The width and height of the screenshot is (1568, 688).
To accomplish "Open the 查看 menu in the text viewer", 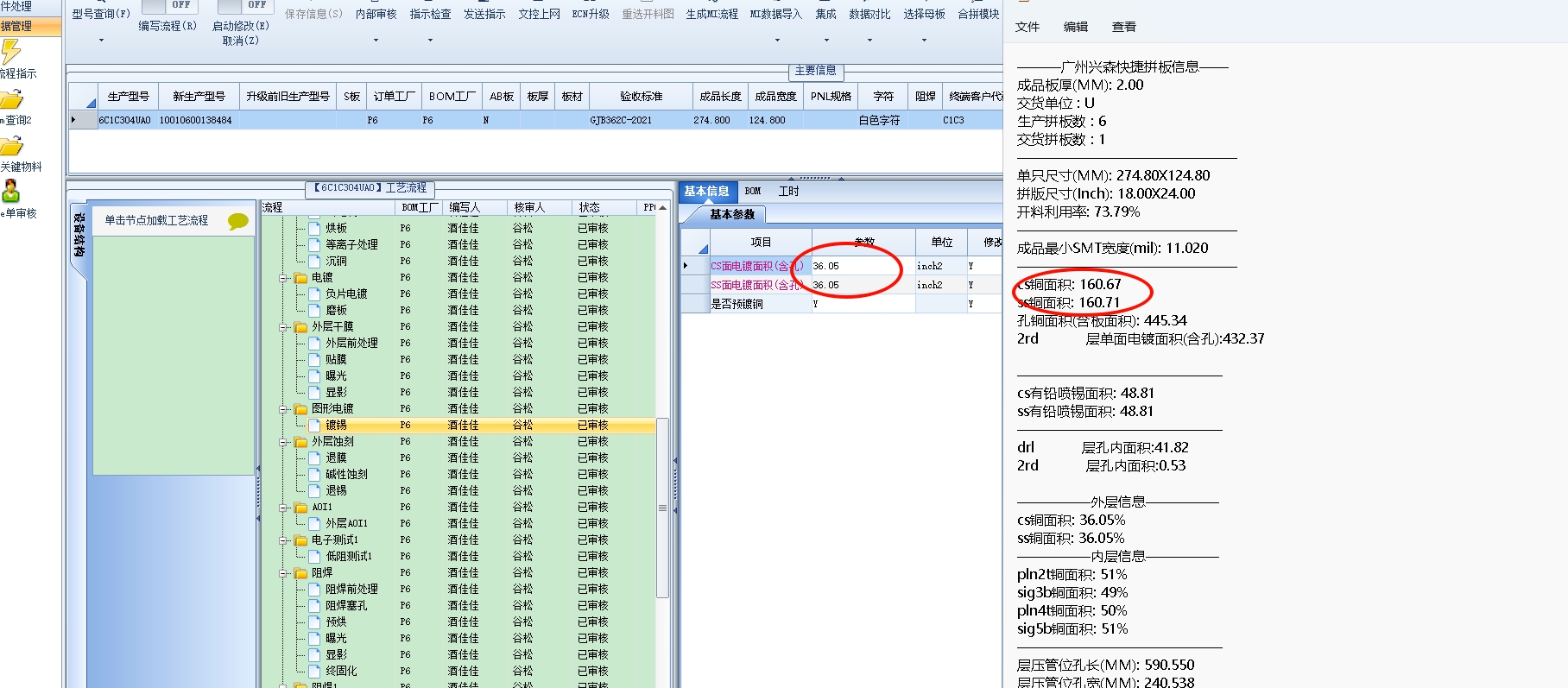I will point(1123,28).
